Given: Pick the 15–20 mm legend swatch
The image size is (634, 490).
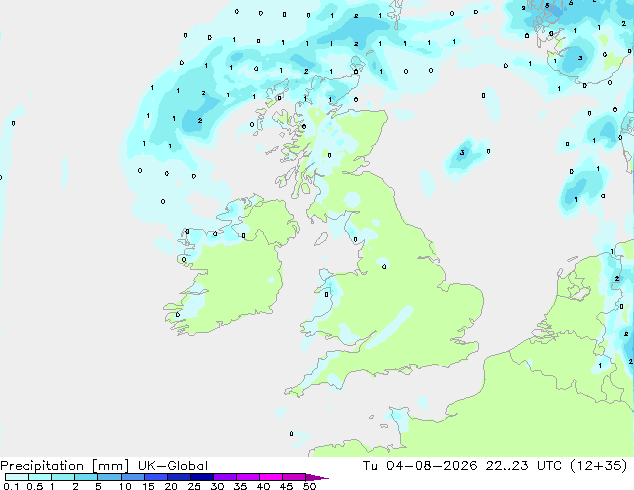Looking at the screenshot, I should click(x=156, y=477).
